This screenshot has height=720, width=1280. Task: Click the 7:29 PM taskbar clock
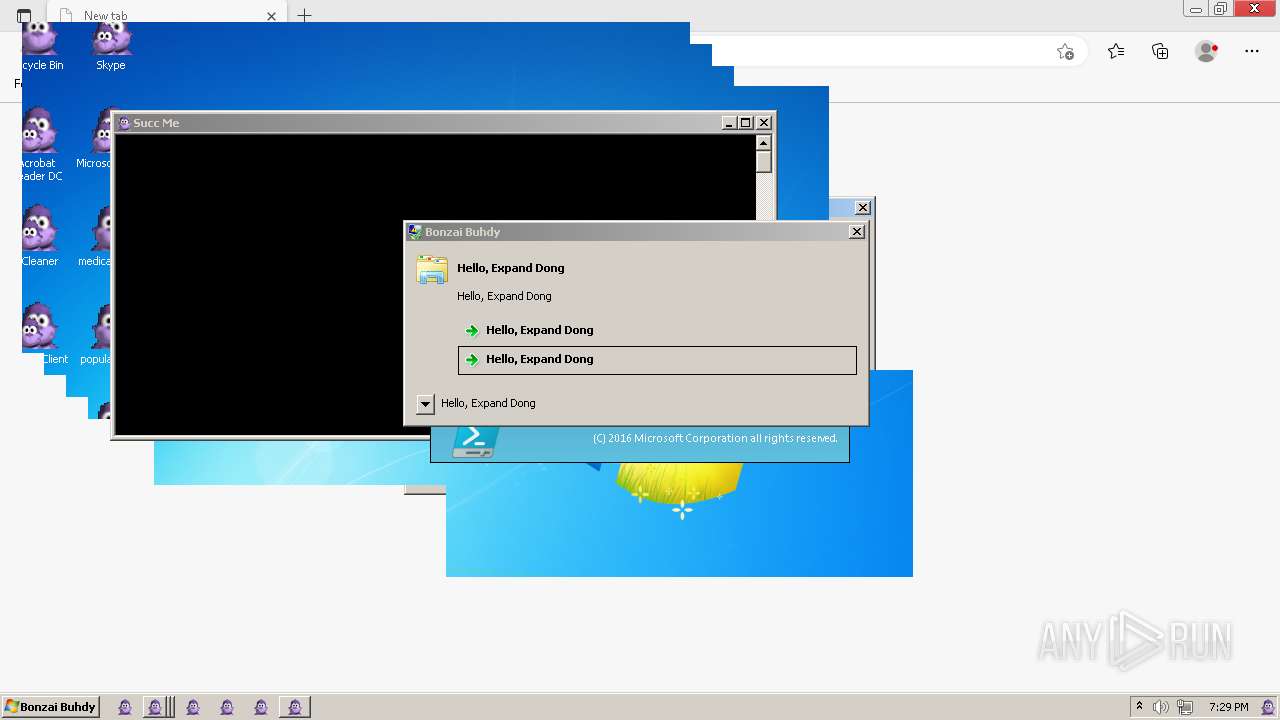(x=1228, y=707)
